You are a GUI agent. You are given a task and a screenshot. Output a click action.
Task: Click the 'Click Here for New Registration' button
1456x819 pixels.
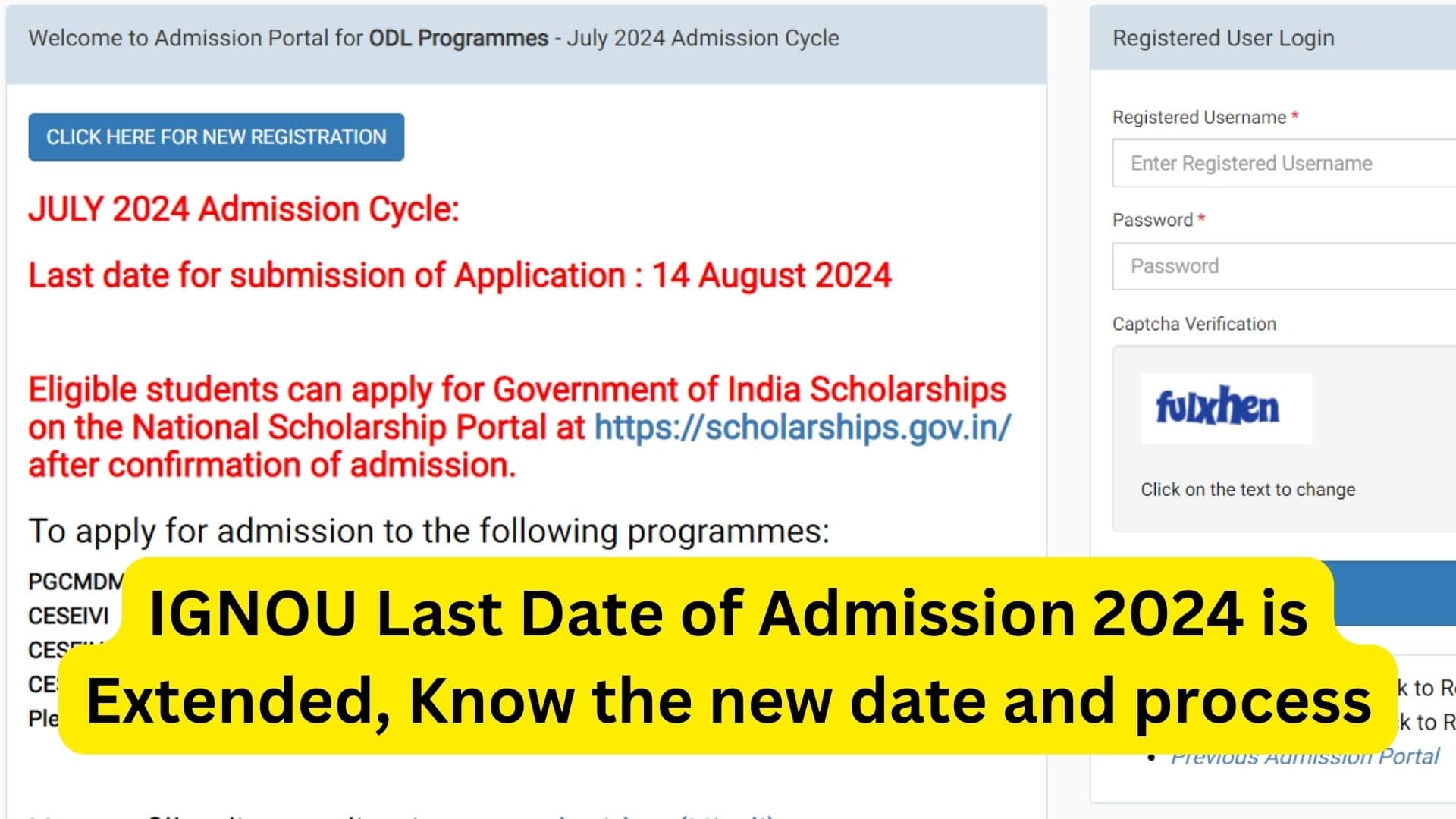(216, 137)
